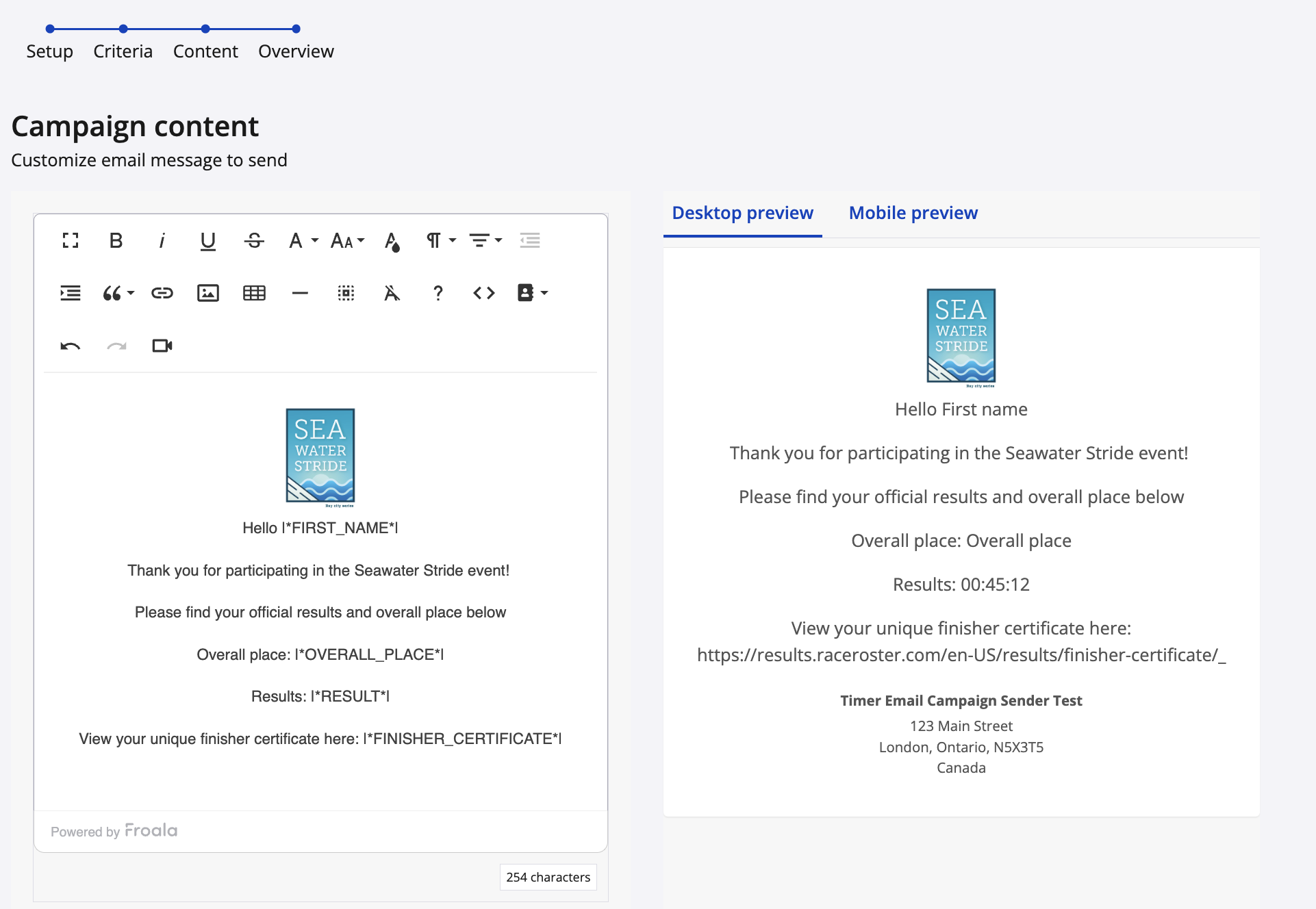Toggle fullscreen editor mode
Image resolution: width=1316 pixels, height=909 pixels.
point(71,240)
